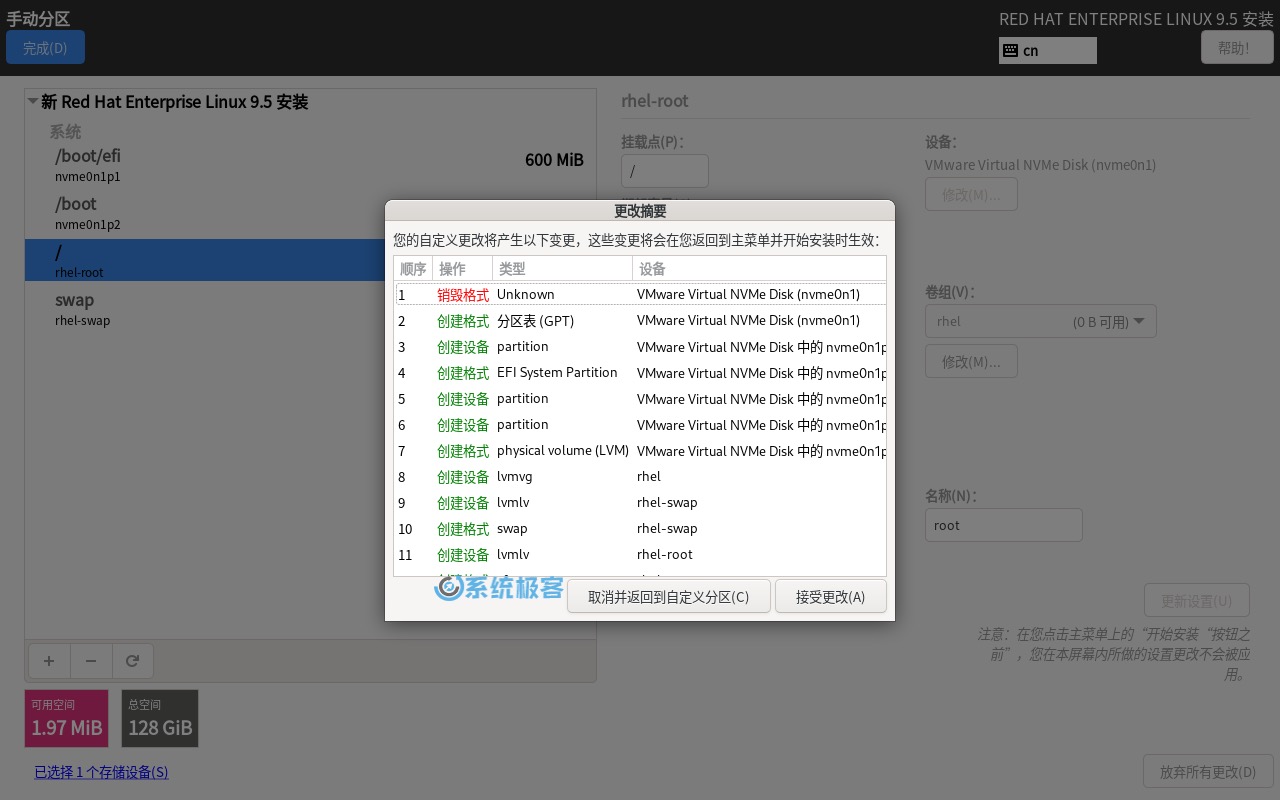The height and width of the screenshot is (800, 1280).
Task: Click the keyboard layout icon next to cn
Action: (1010, 50)
